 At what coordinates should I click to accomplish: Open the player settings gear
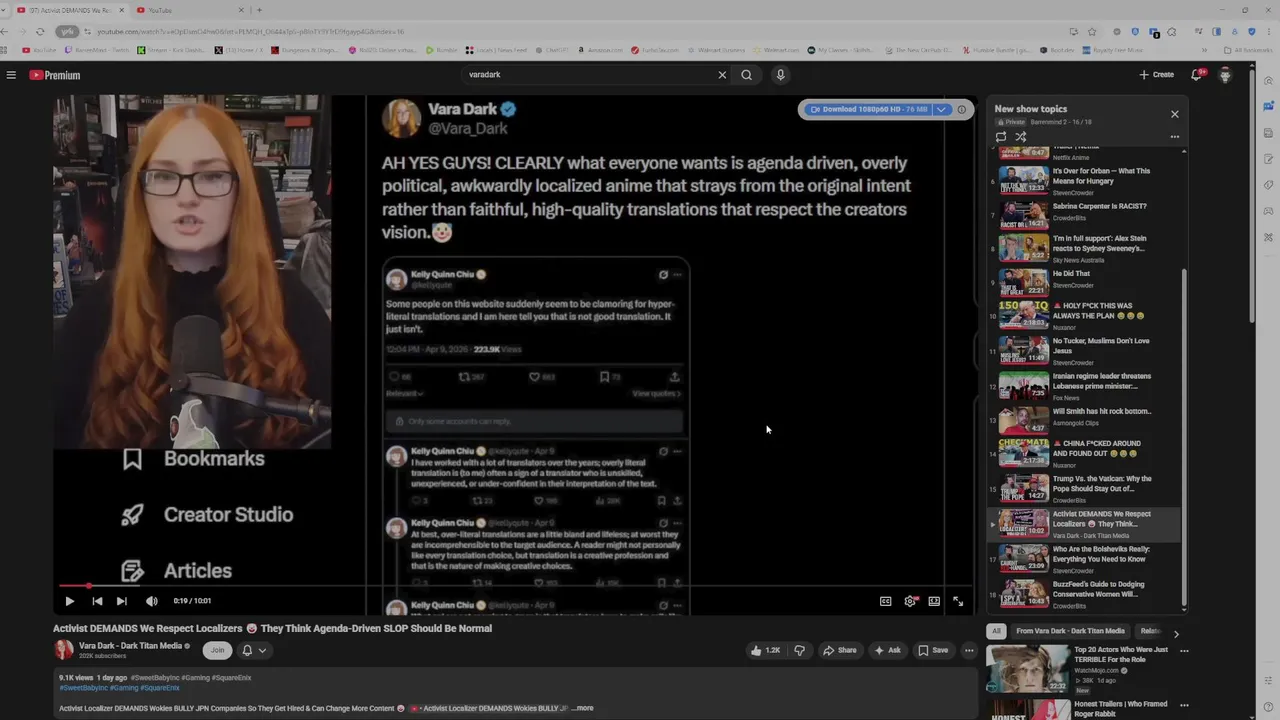click(910, 601)
